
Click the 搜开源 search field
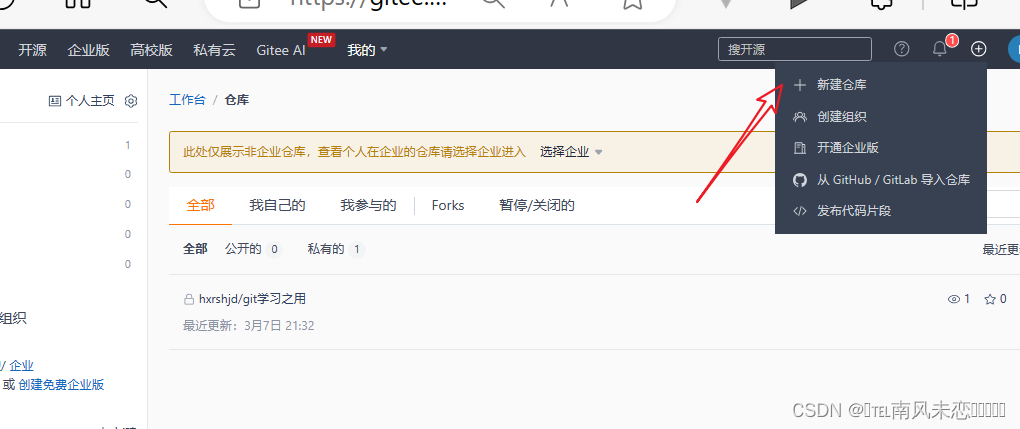[794, 49]
